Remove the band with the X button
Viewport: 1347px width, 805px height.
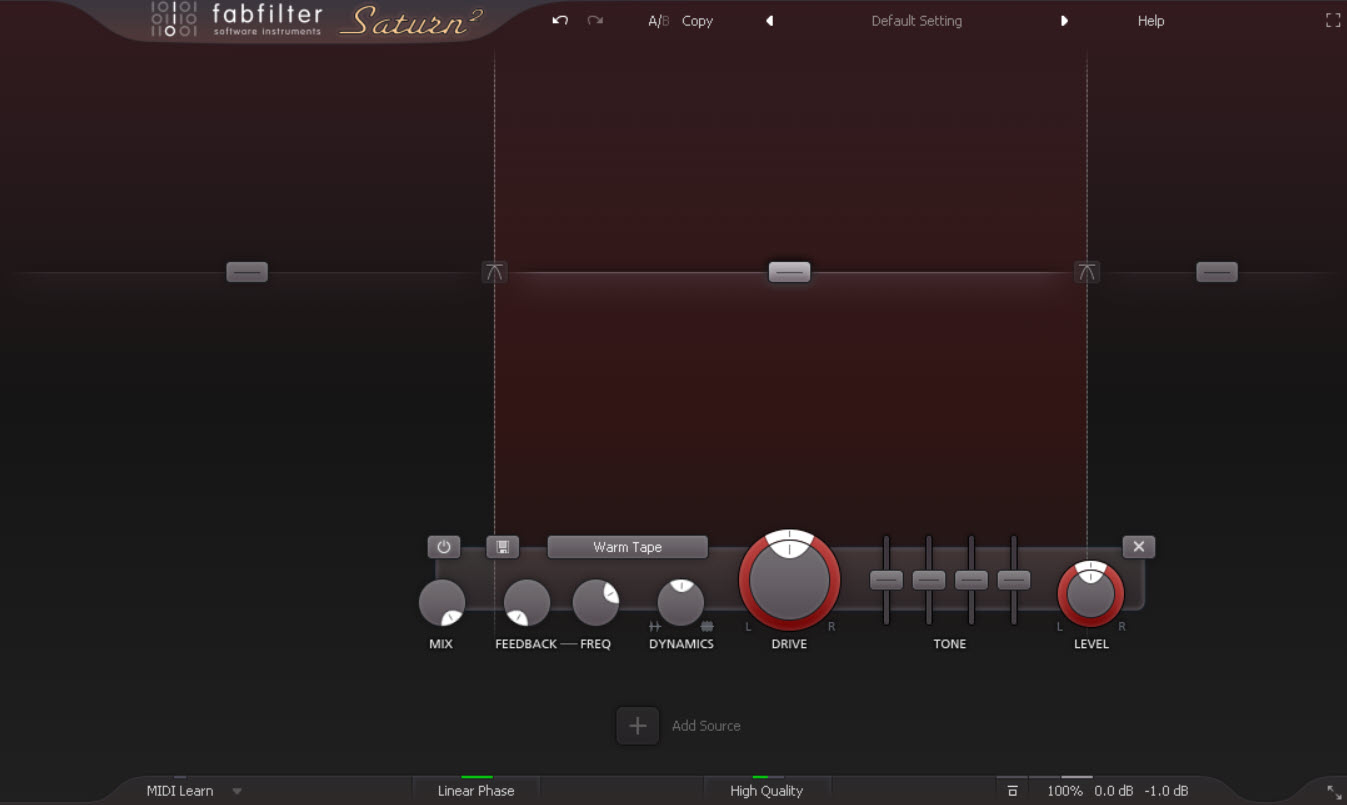pyautogui.click(x=1139, y=546)
